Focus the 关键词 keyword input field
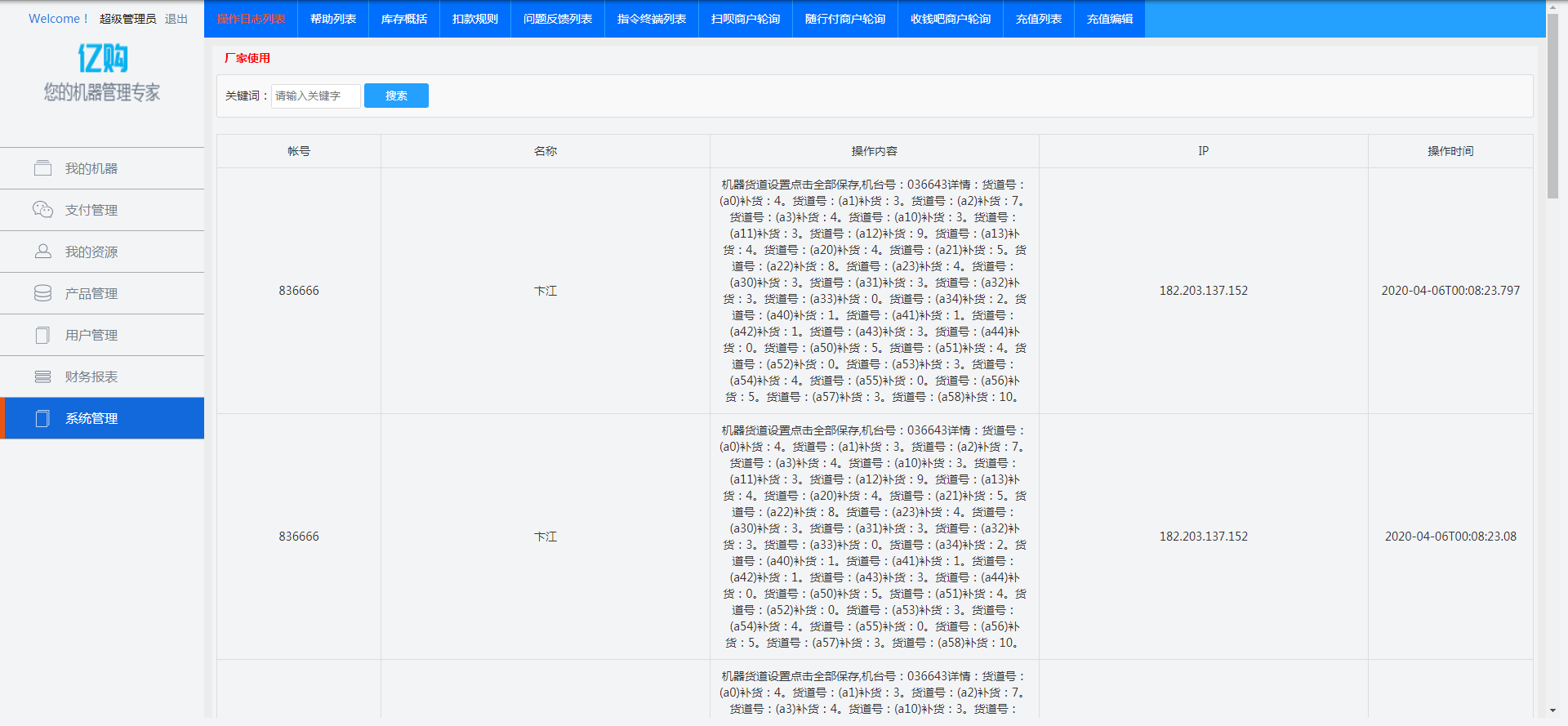 click(315, 96)
